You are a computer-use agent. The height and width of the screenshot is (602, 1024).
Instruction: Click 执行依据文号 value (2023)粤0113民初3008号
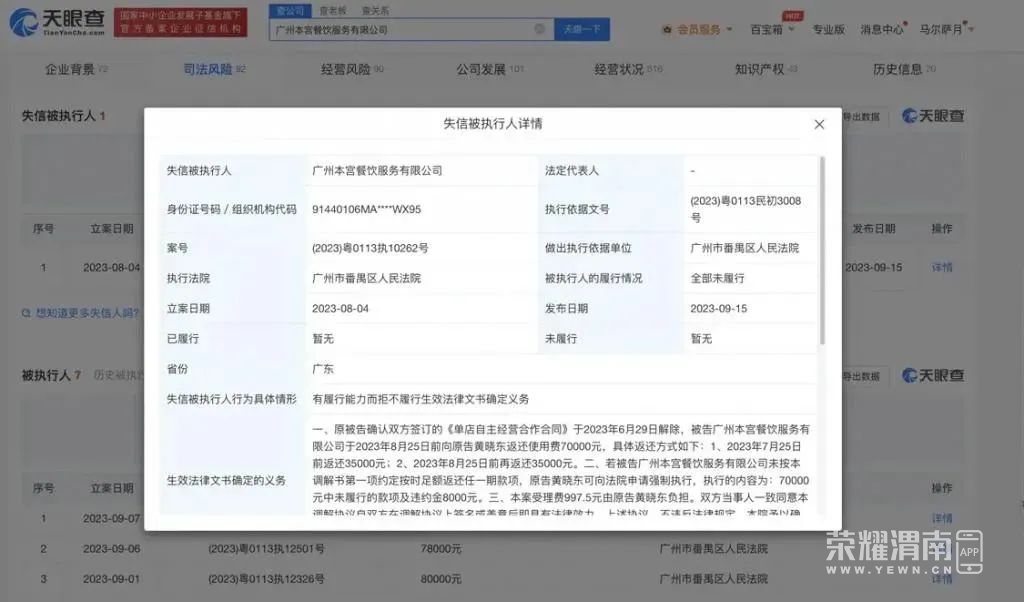[746, 209]
